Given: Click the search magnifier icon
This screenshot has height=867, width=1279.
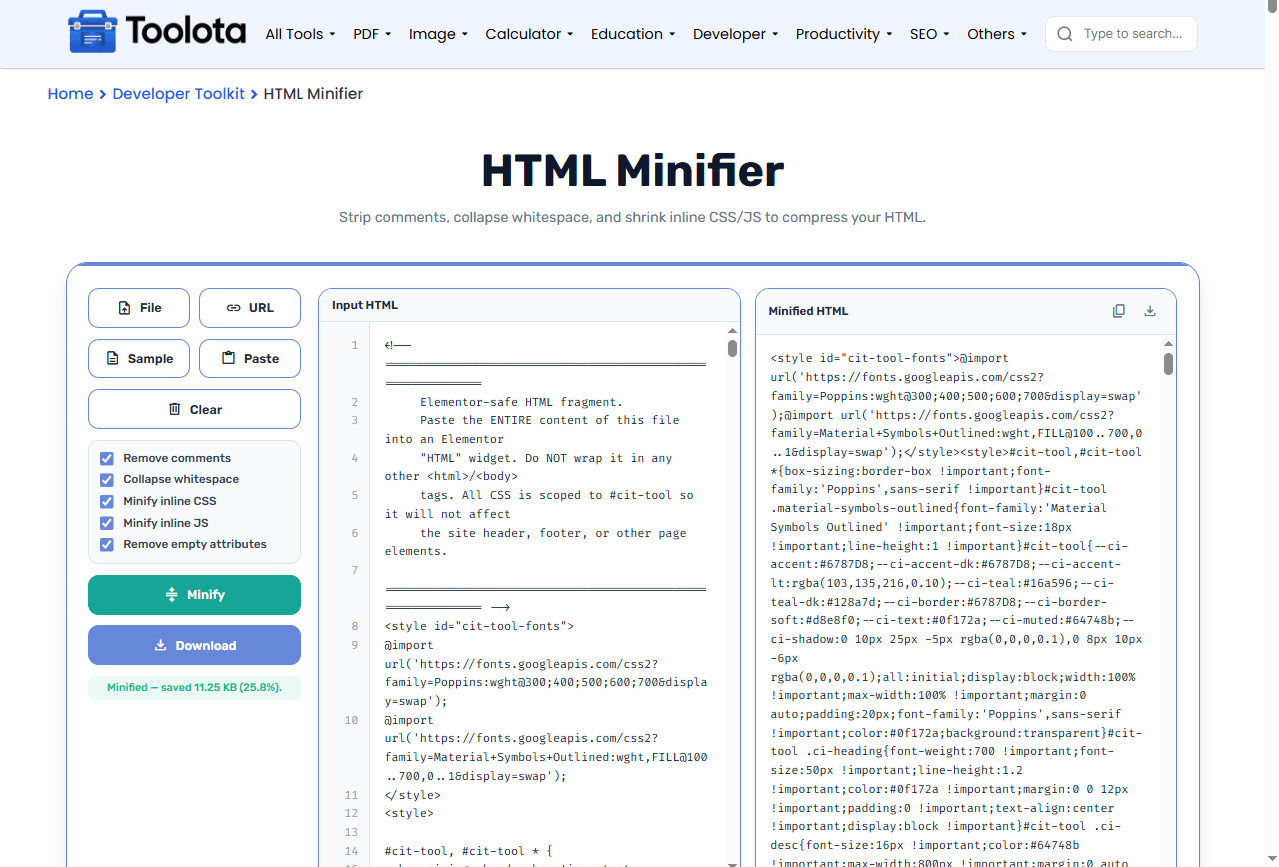Looking at the screenshot, I should pyautogui.click(x=1065, y=34).
